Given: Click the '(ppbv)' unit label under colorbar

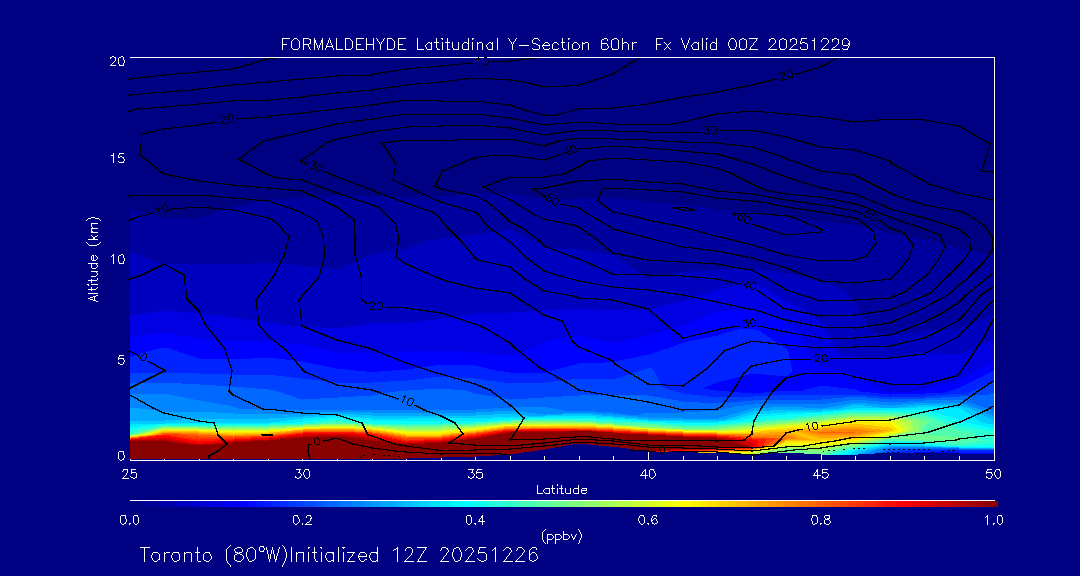Looking at the screenshot, I should click(x=561, y=536).
